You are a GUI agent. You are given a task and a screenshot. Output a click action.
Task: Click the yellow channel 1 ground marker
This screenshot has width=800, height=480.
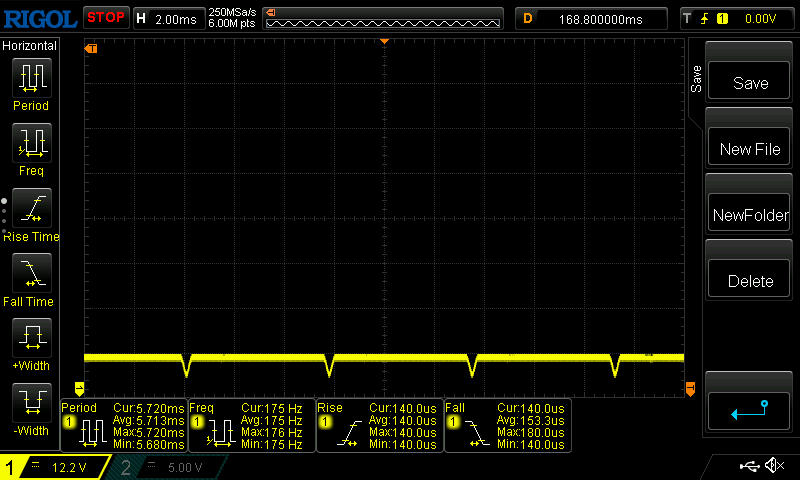point(79,389)
